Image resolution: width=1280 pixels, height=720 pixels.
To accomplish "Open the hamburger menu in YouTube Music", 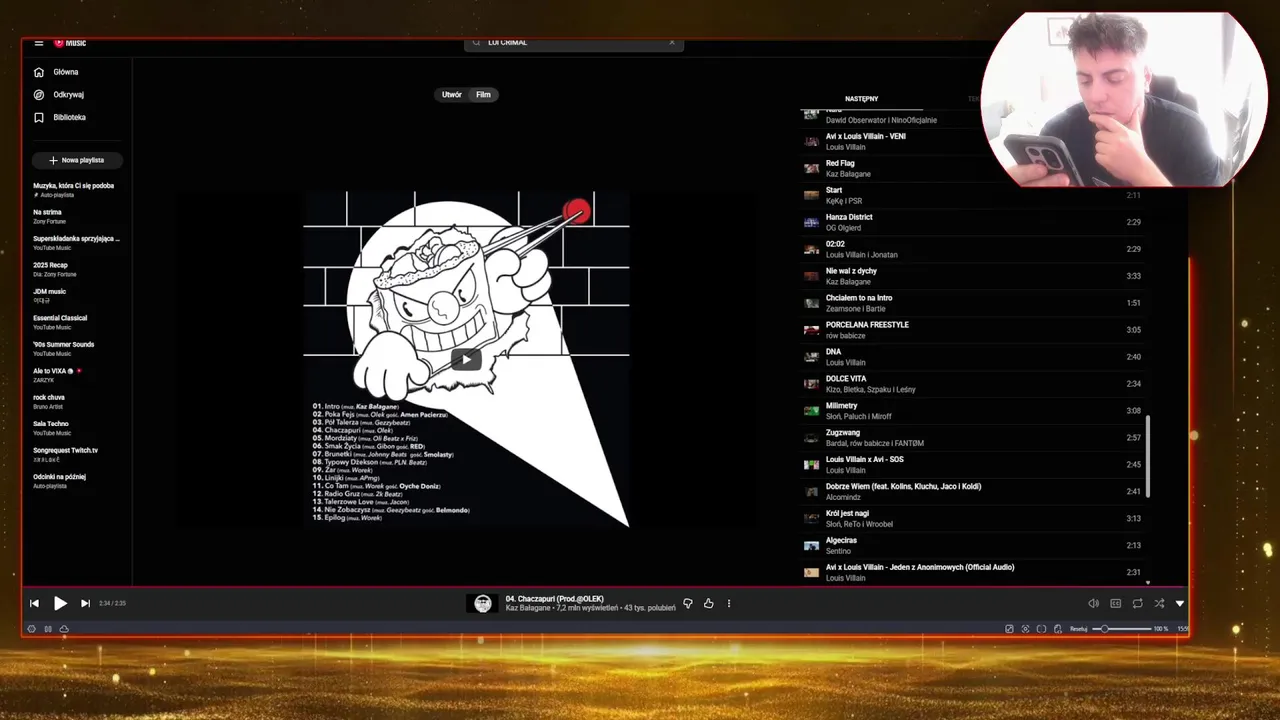I will [38, 43].
